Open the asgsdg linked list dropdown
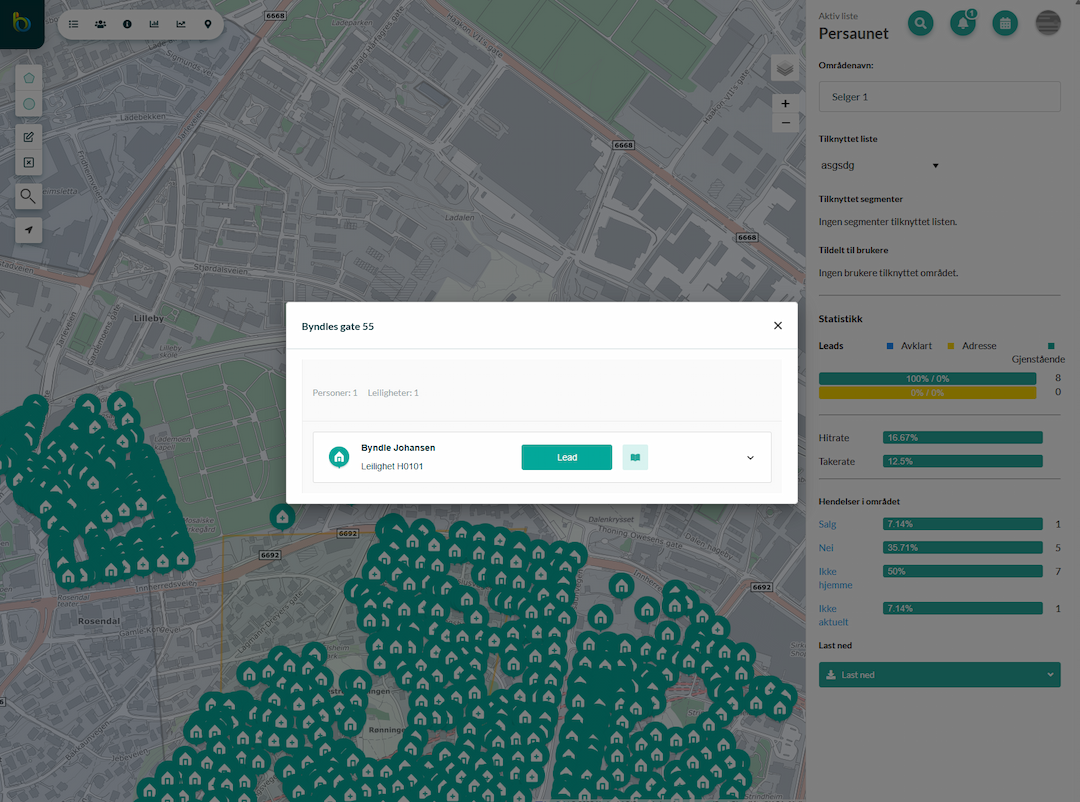 click(880, 165)
